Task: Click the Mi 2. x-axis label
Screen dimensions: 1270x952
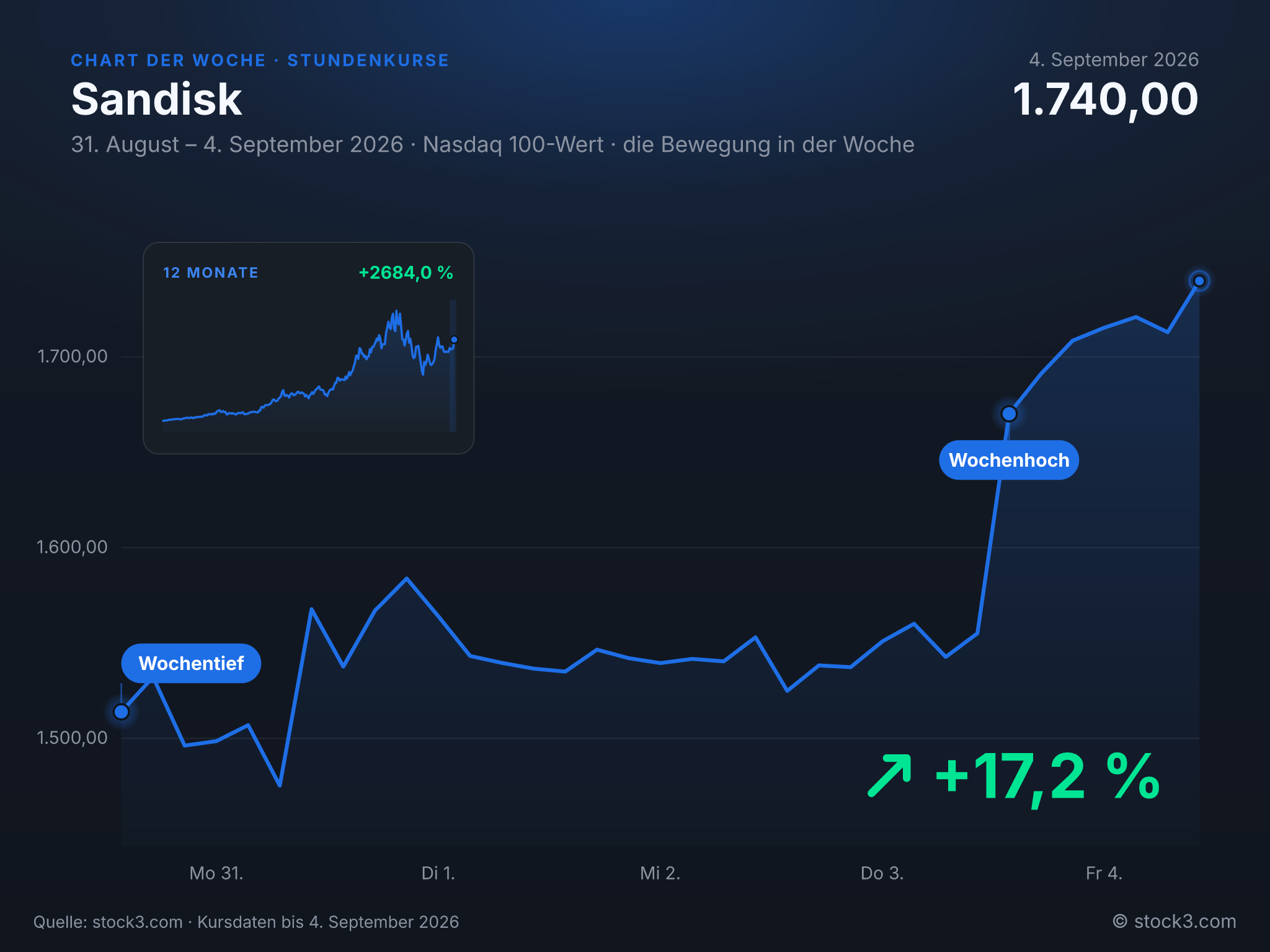Action: click(x=660, y=873)
